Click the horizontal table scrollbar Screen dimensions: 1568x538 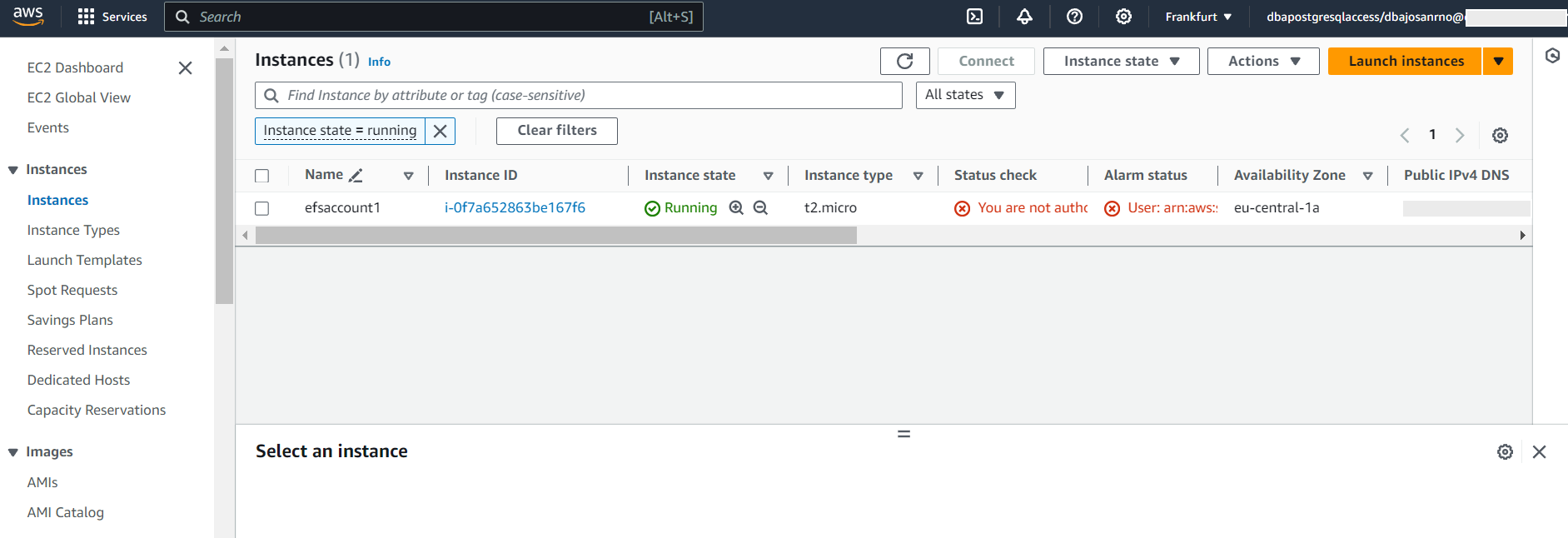(556, 236)
